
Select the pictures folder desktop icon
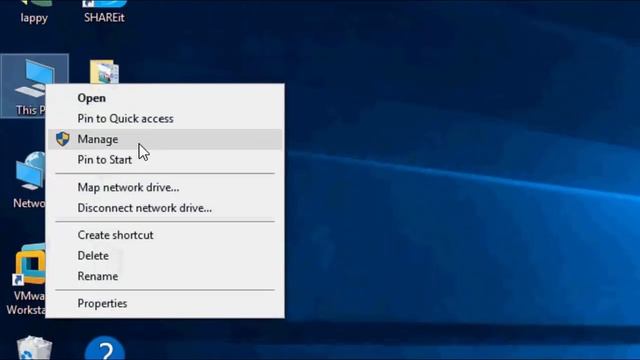(104, 72)
